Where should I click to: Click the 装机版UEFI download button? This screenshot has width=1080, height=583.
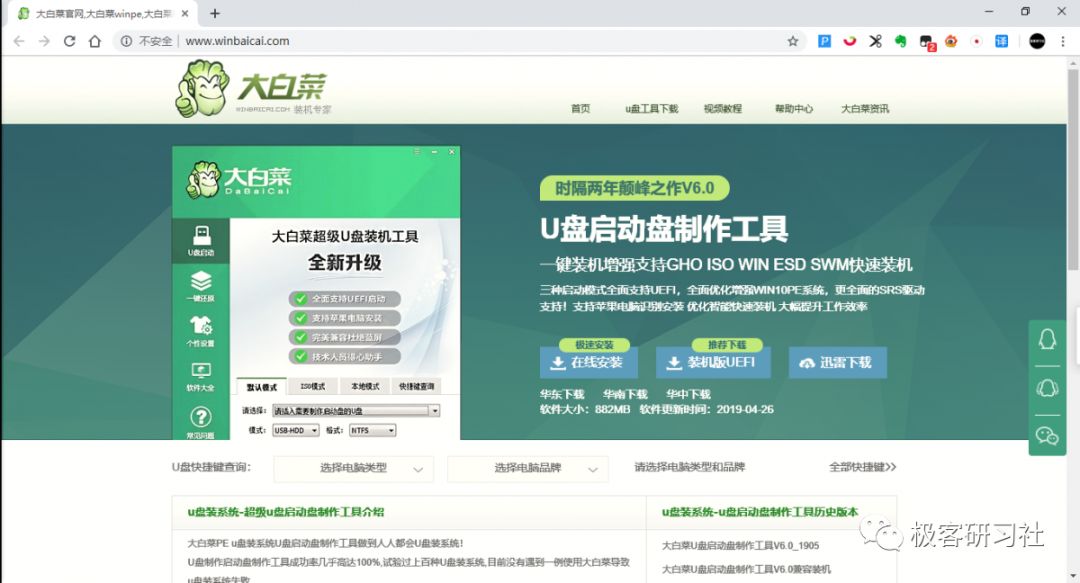tap(713, 362)
